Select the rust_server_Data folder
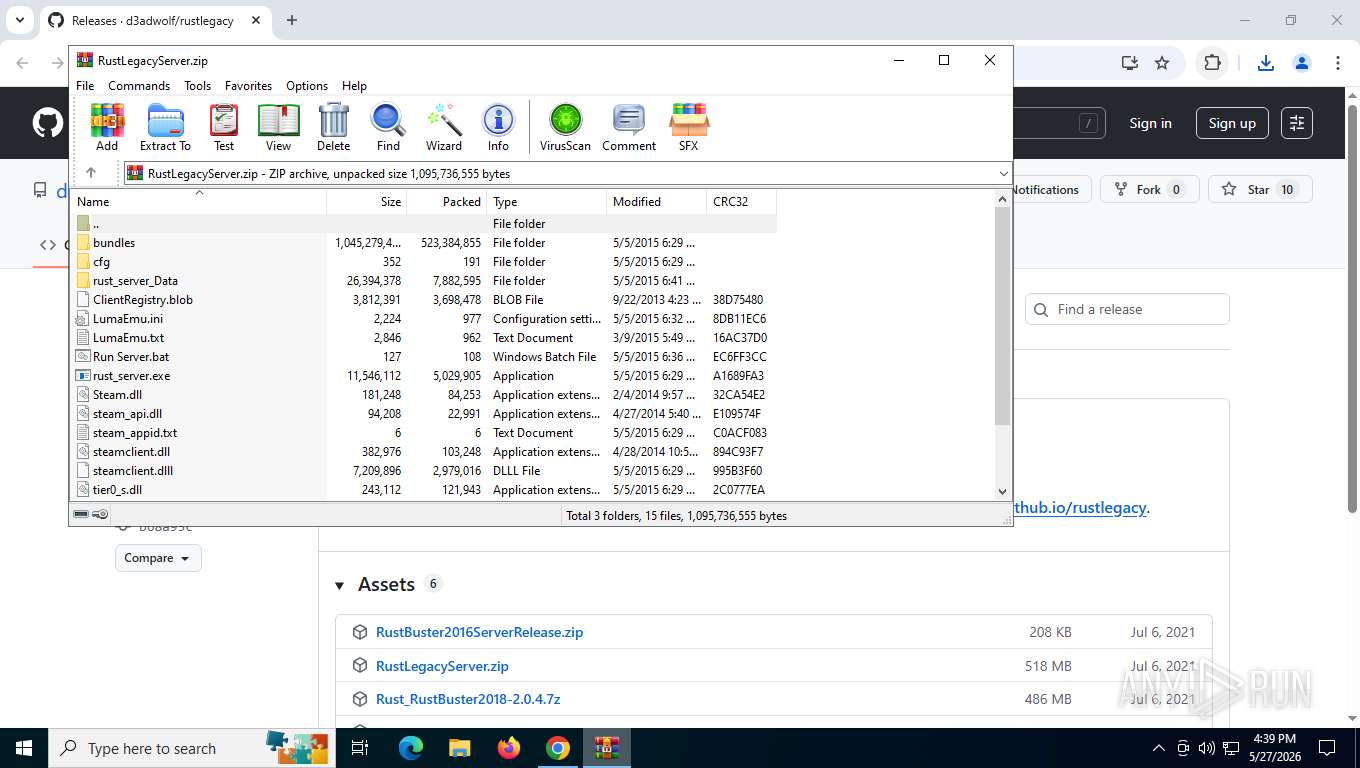Viewport: 1360px width, 768px height. [x=424, y=281]
